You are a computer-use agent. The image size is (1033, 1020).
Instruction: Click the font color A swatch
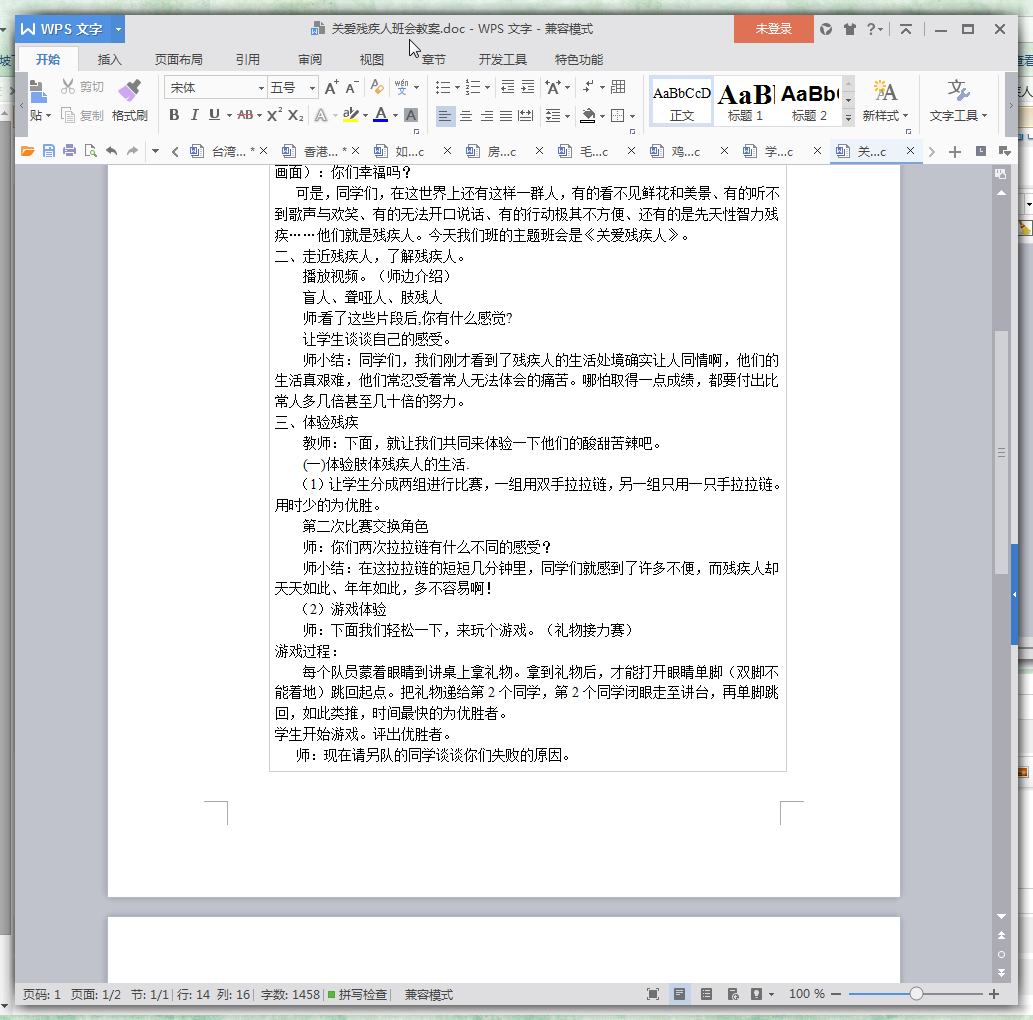coord(380,115)
